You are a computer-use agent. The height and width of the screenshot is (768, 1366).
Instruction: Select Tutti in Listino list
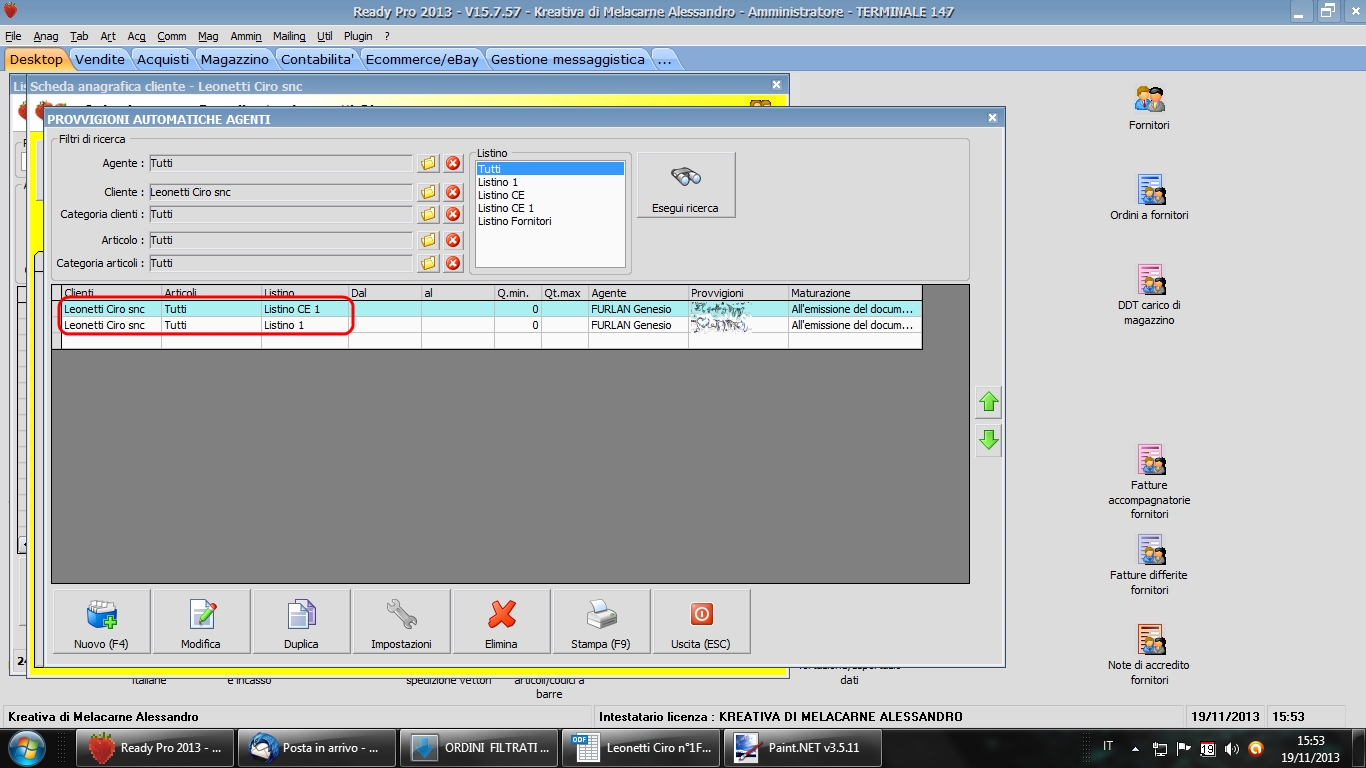[550, 169]
